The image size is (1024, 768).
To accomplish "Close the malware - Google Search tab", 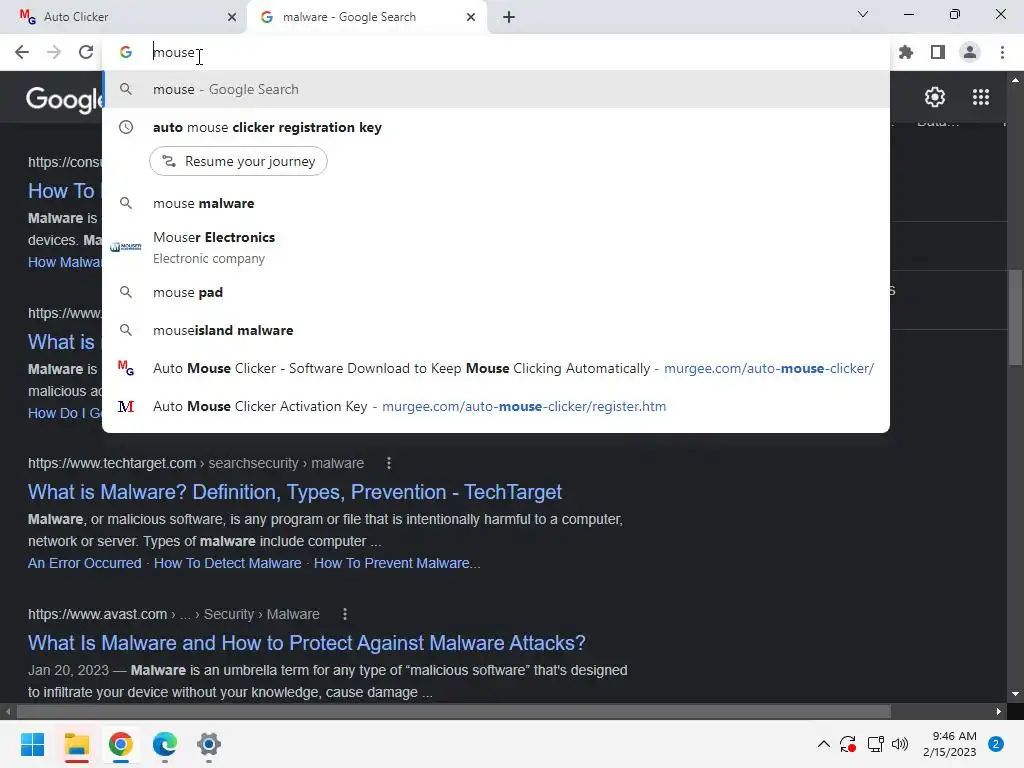I will click(471, 17).
